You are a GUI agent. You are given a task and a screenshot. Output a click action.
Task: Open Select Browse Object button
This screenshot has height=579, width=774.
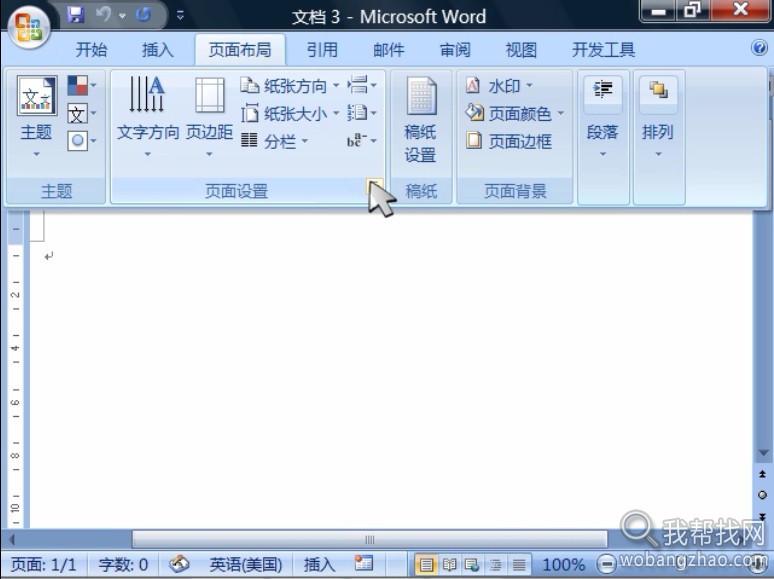point(763,495)
